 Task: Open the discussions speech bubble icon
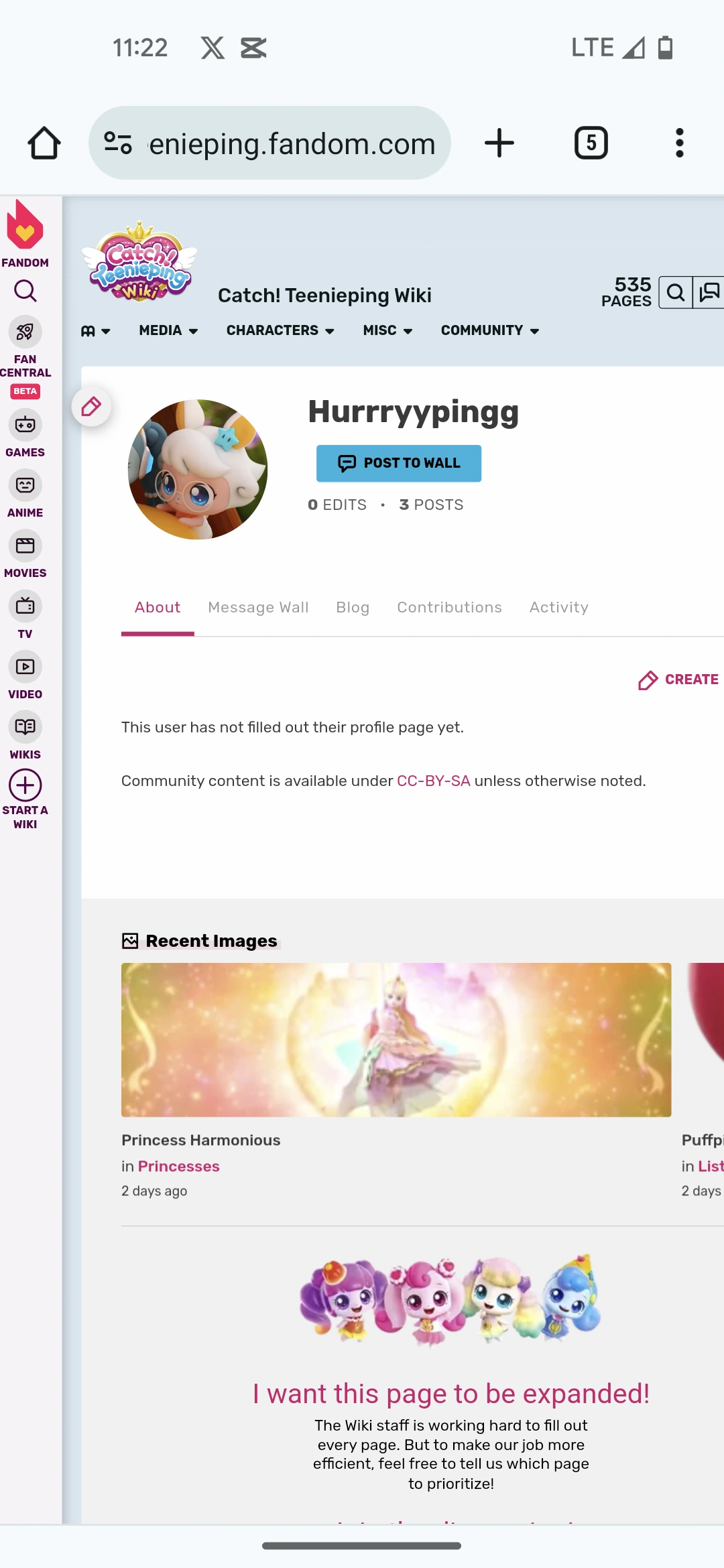709,293
